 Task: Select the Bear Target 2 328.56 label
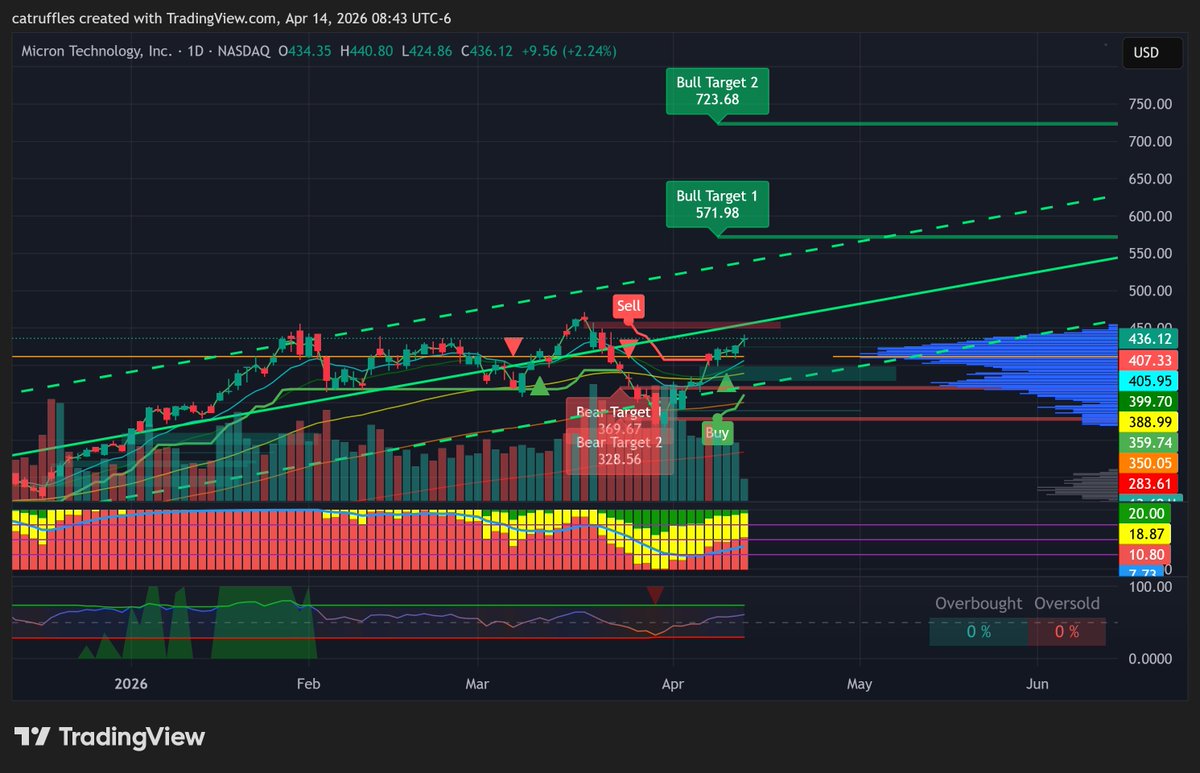pyautogui.click(x=620, y=450)
